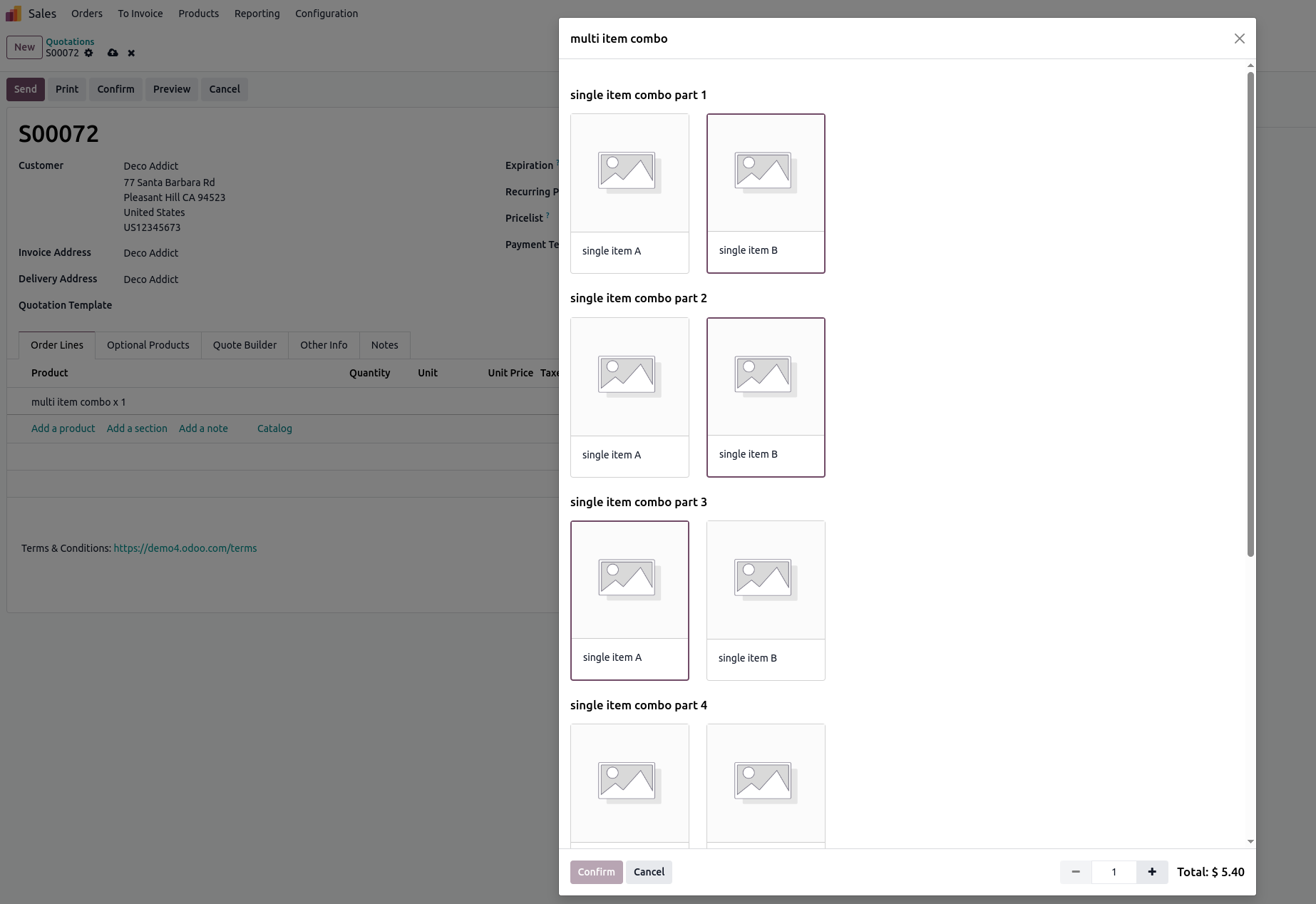Choose single item B in combo part 3
This screenshot has width=1316, height=904.
tap(766, 600)
